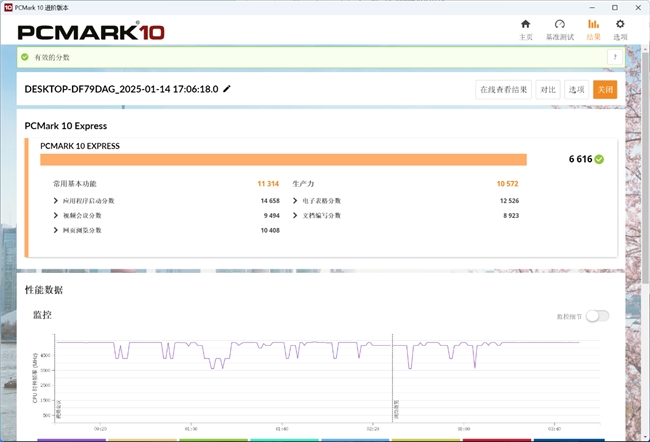Viewport: 650px width, 442px height.
Task: Click the Compare (对比) button
Action: (x=548, y=90)
